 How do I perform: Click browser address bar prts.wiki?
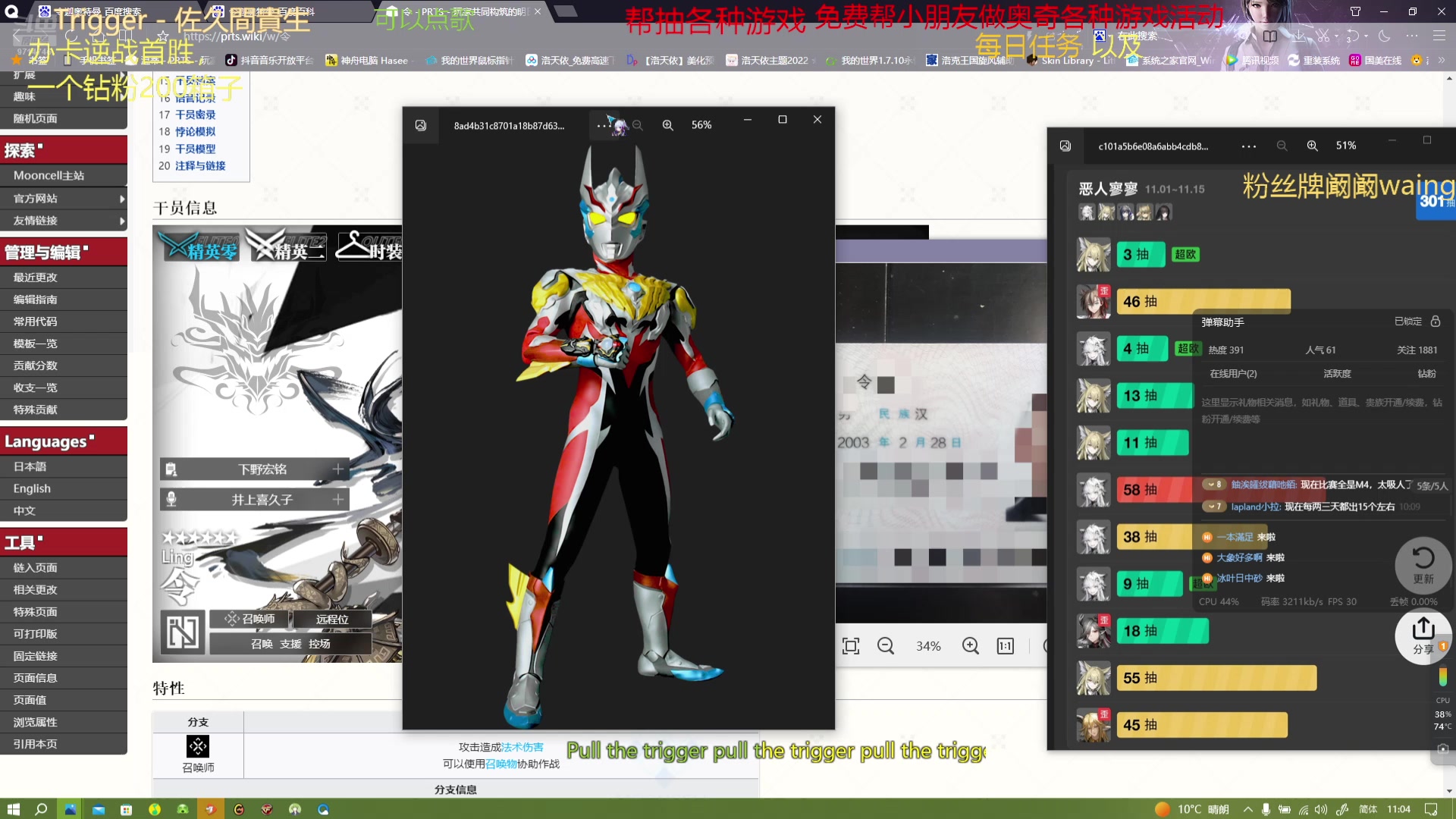237,36
